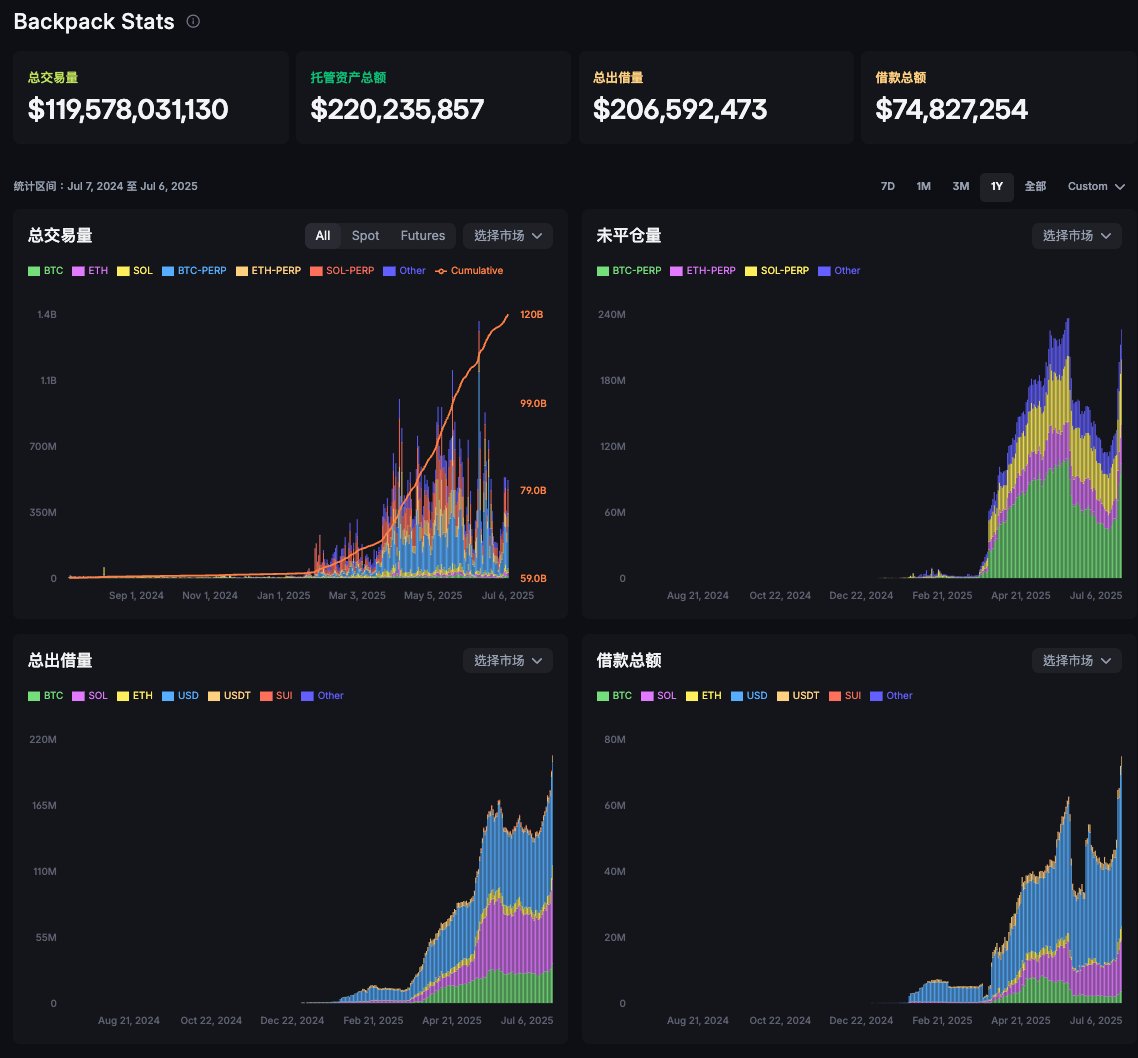Click the SOL-PERP color swatch in 未平仓量 legend
1138x1058 pixels.
pos(751,271)
